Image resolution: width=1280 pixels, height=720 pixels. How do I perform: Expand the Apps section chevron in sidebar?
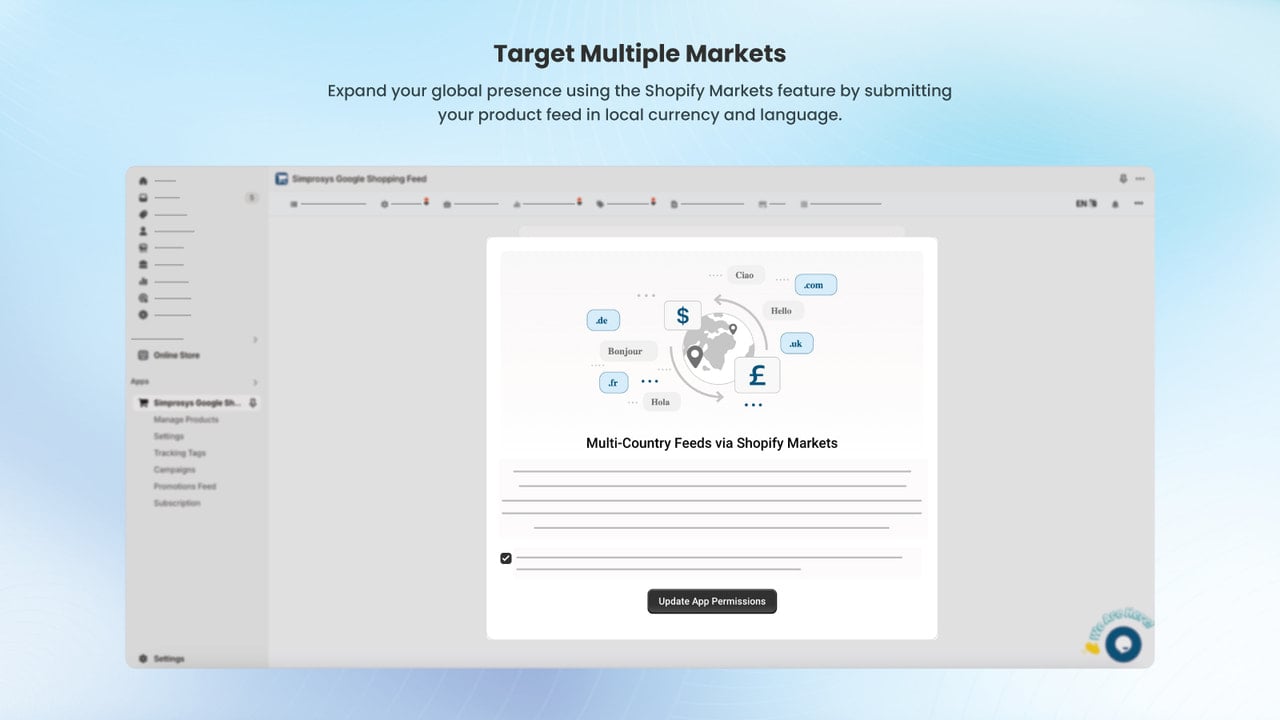[255, 382]
